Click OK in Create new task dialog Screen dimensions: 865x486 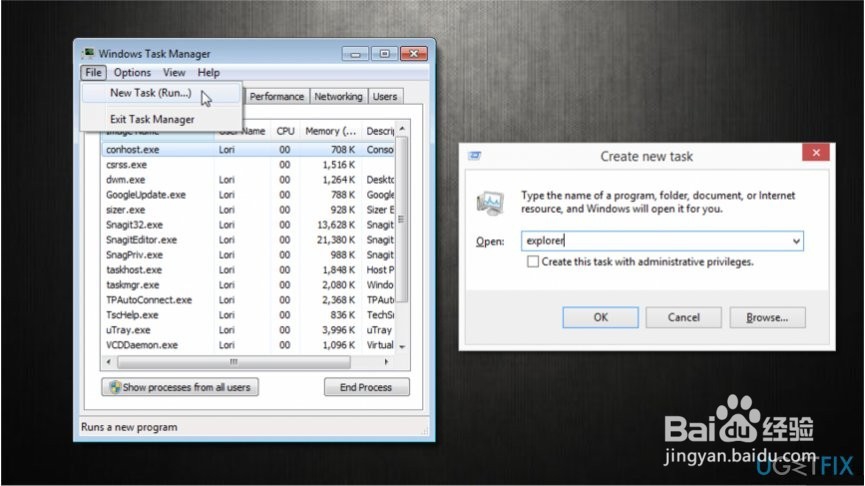point(600,317)
